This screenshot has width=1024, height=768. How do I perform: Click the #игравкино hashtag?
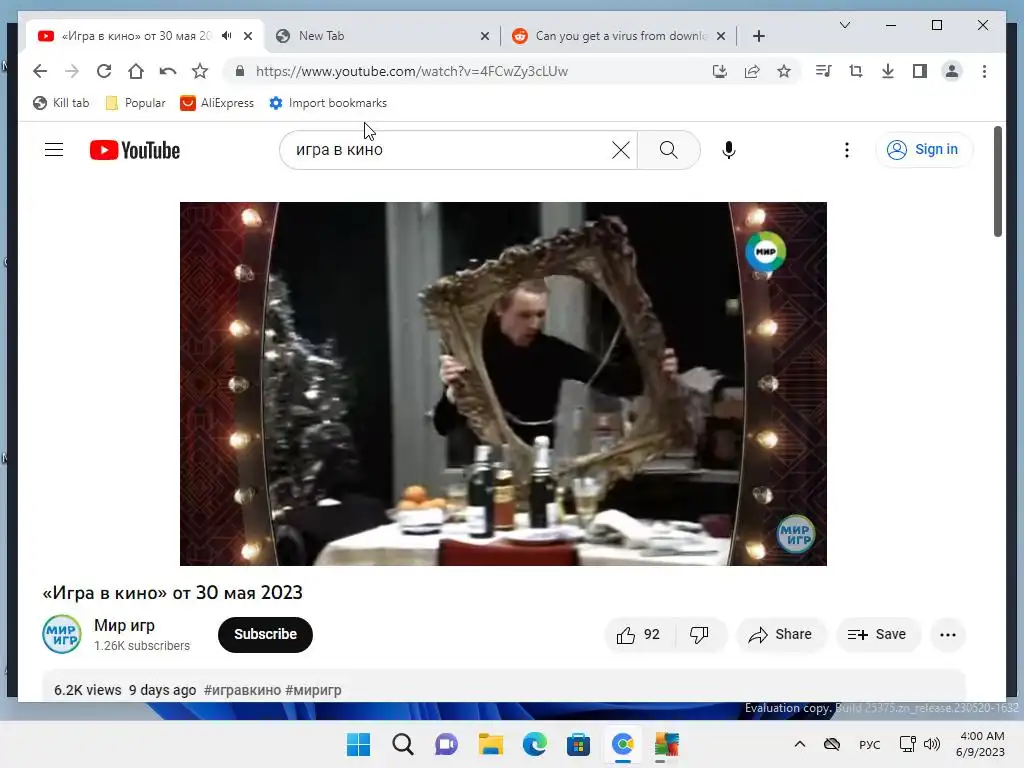242,690
